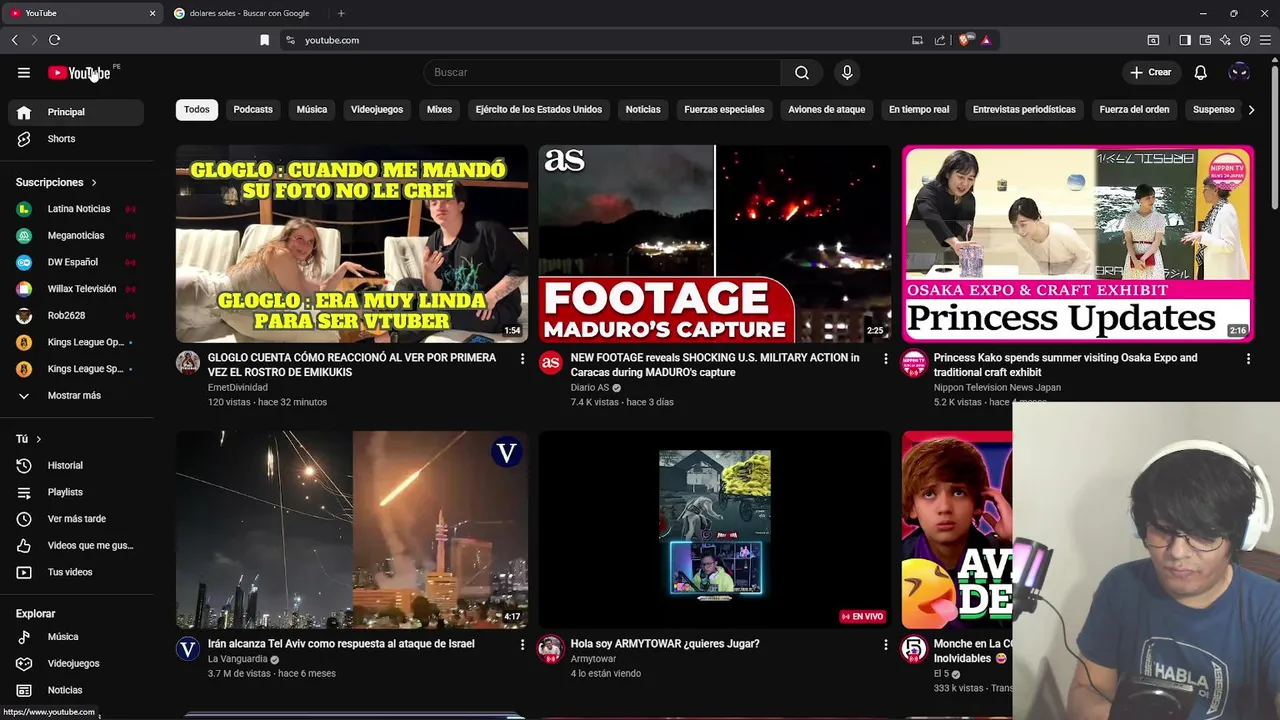Open options menu for GLOGLO video
The height and width of the screenshot is (720, 1280).
point(522,358)
